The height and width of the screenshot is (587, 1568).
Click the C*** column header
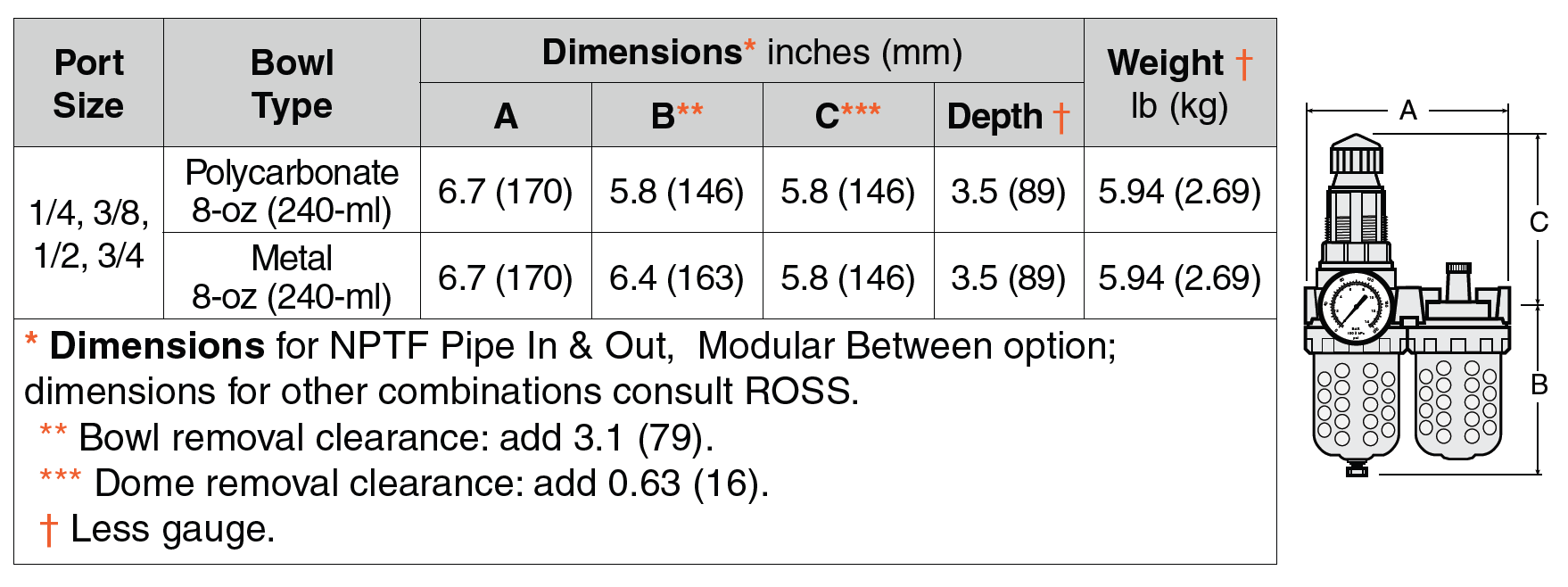click(848, 115)
